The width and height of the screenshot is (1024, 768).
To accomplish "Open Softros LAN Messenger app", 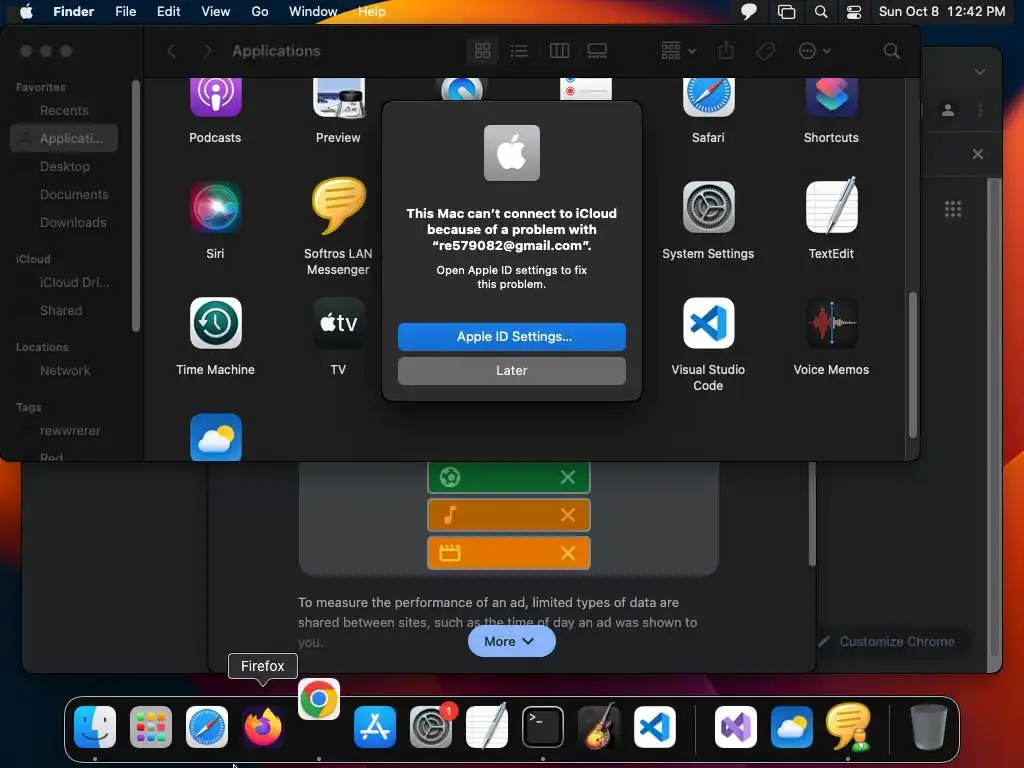I will 338,206.
